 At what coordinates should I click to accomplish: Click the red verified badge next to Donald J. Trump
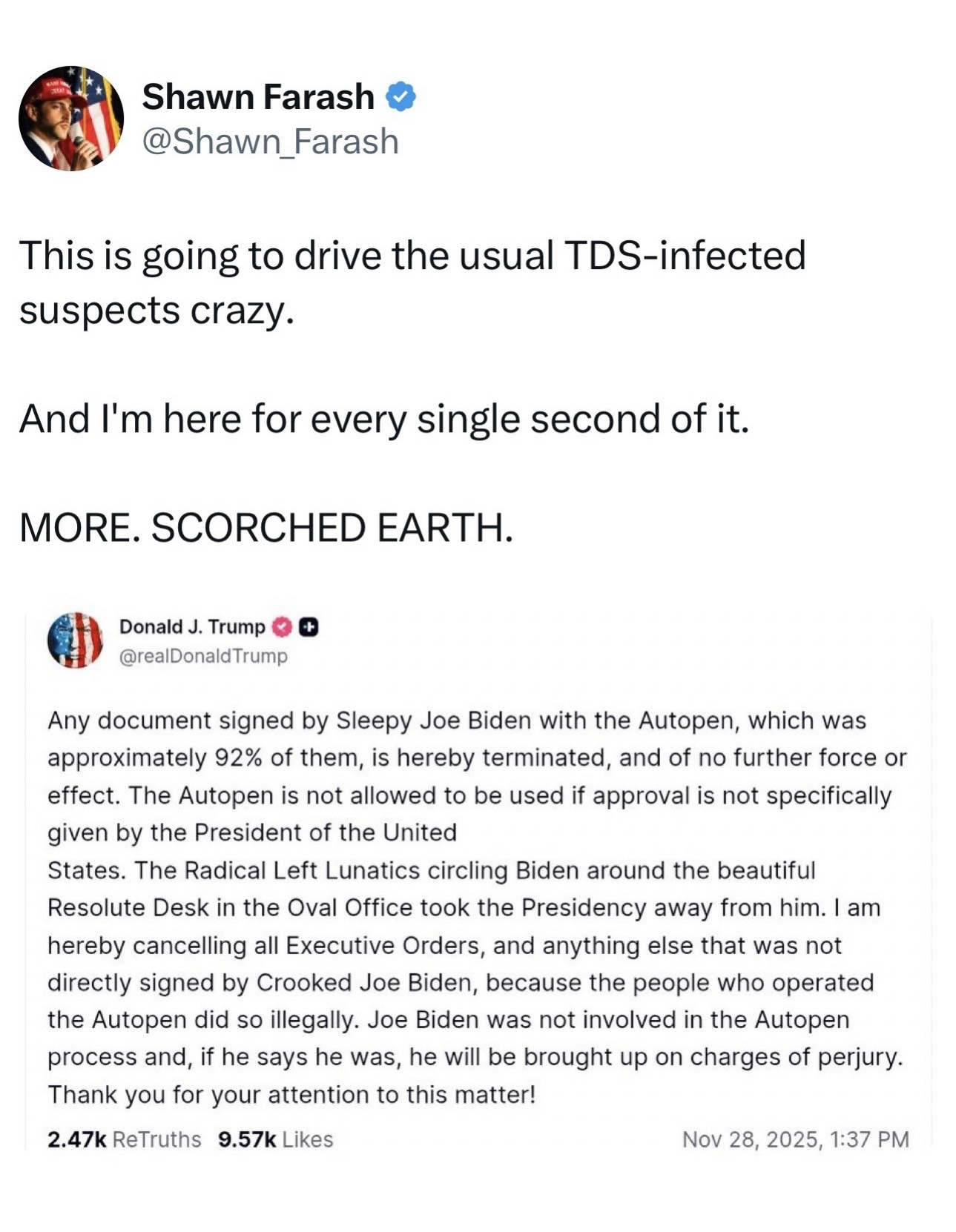[x=282, y=627]
